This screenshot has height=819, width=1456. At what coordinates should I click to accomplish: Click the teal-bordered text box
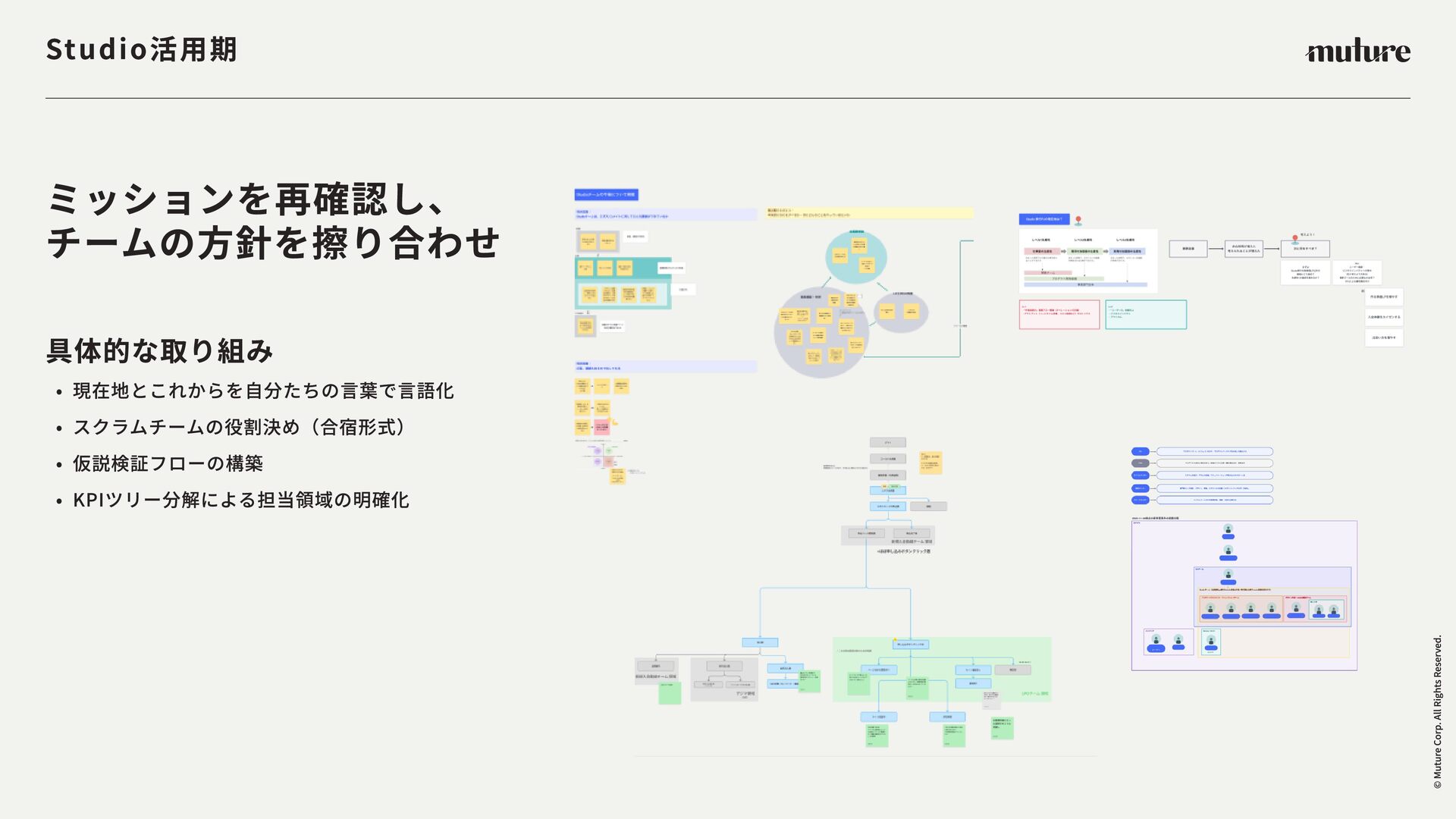point(1145,314)
